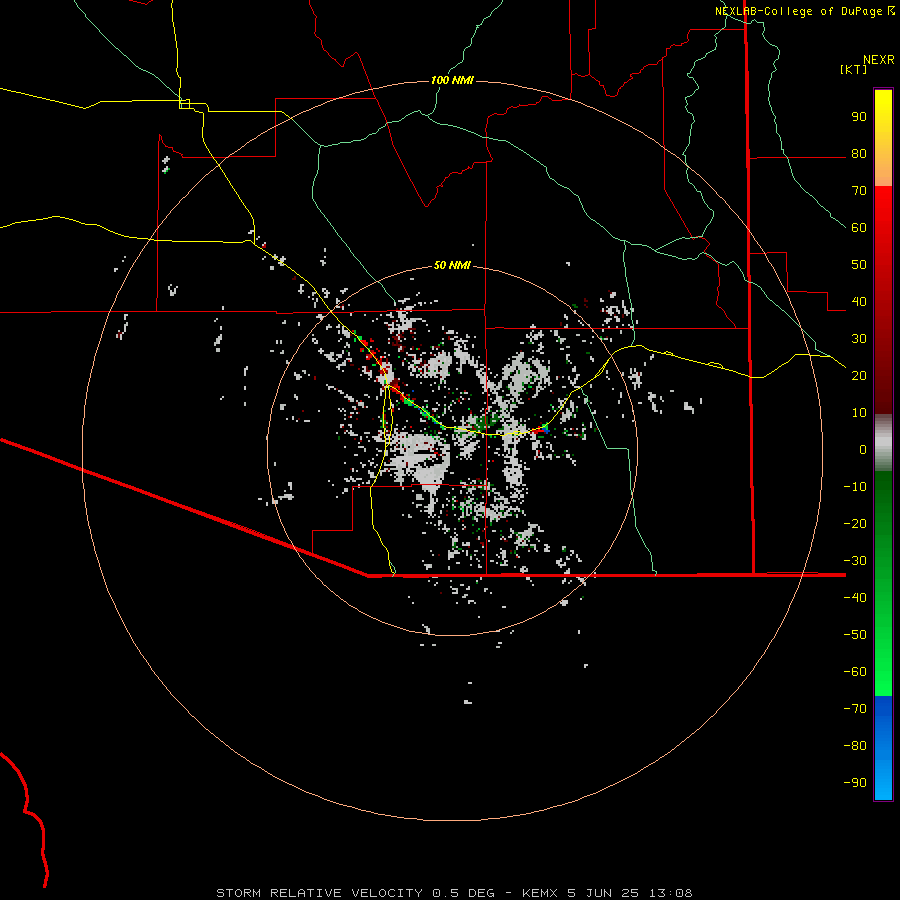Image resolution: width=900 pixels, height=900 pixels.
Task: Click the KEMX radar site identifier
Action: coord(540,893)
